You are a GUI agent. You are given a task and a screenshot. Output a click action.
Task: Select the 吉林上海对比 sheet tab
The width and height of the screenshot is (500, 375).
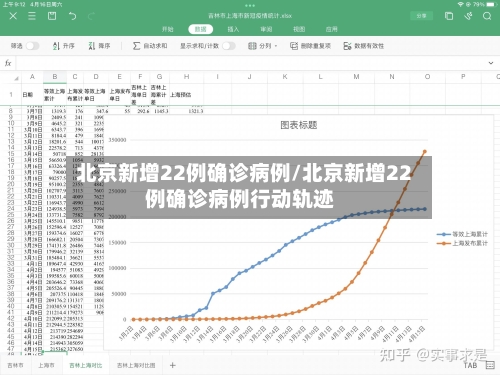(85, 365)
